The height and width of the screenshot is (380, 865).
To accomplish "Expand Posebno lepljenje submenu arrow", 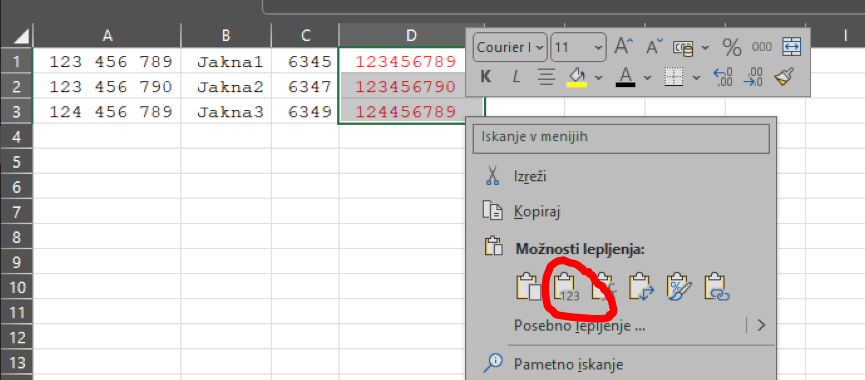I will point(761,325).
